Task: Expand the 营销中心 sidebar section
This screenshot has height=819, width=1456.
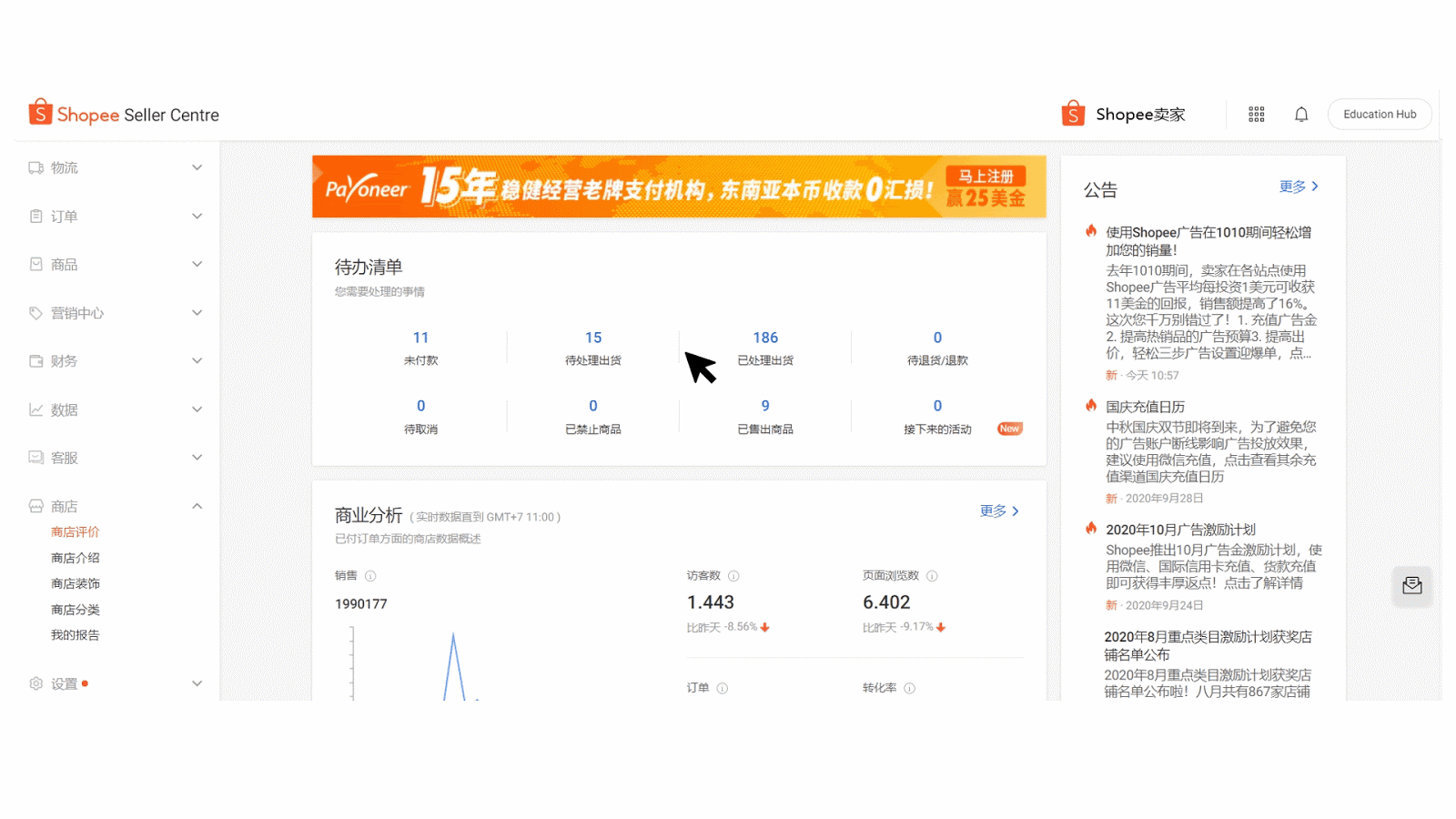Action: (x=115, y=313)
